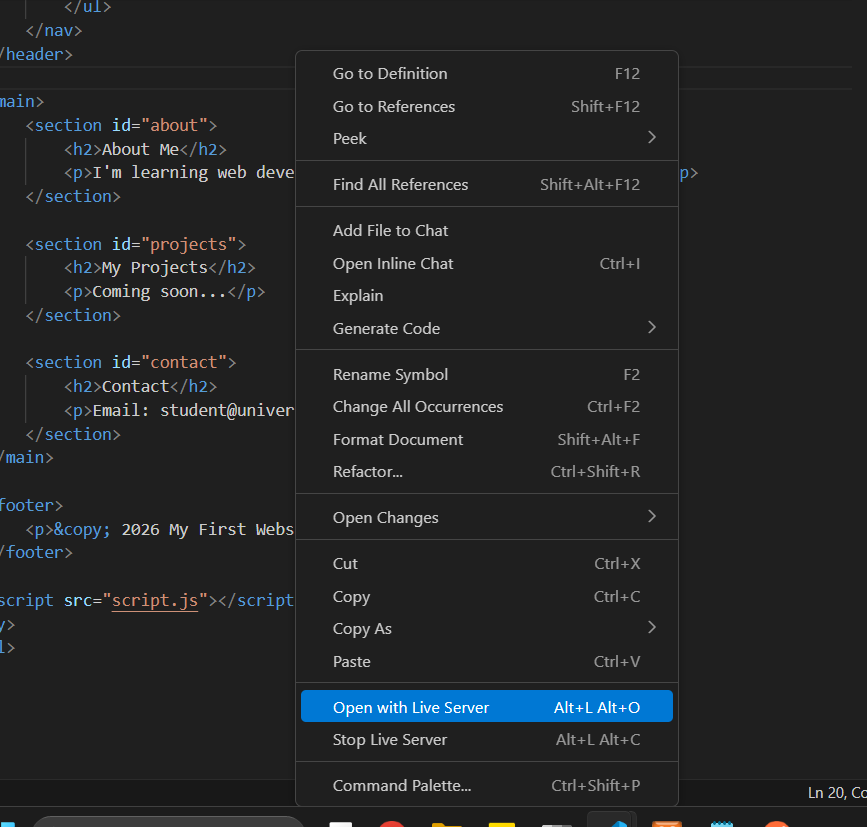Viewport: 867px width, 827px height.
Task: Click Find All References
Action: (x=400, y=185)
